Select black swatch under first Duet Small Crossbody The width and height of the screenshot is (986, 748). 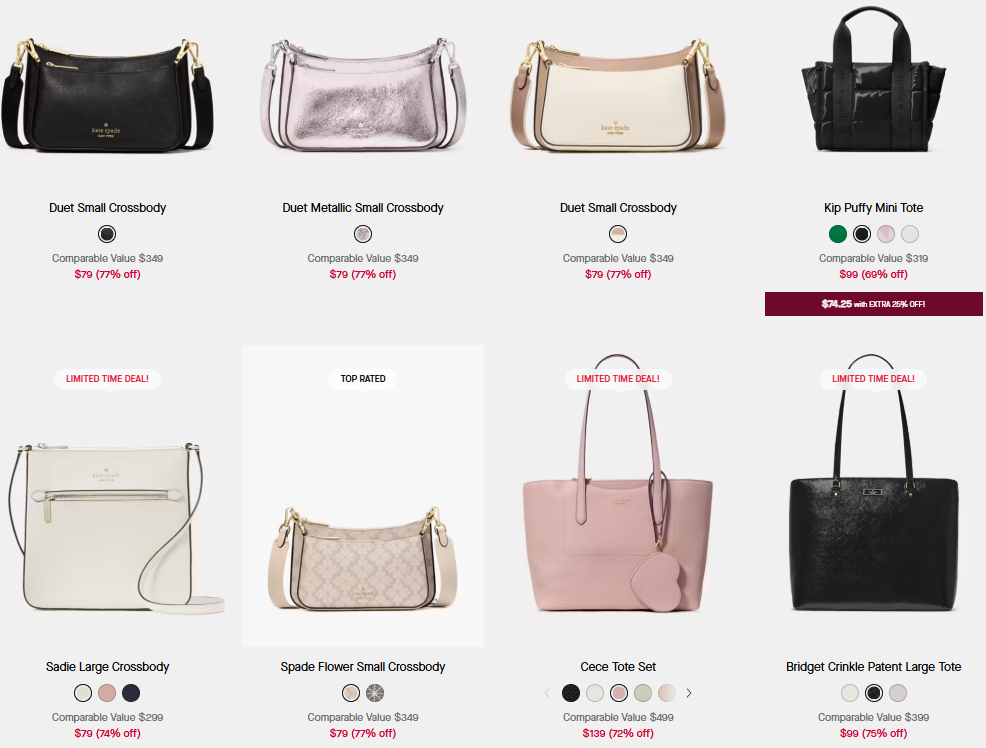click(107, 234)
